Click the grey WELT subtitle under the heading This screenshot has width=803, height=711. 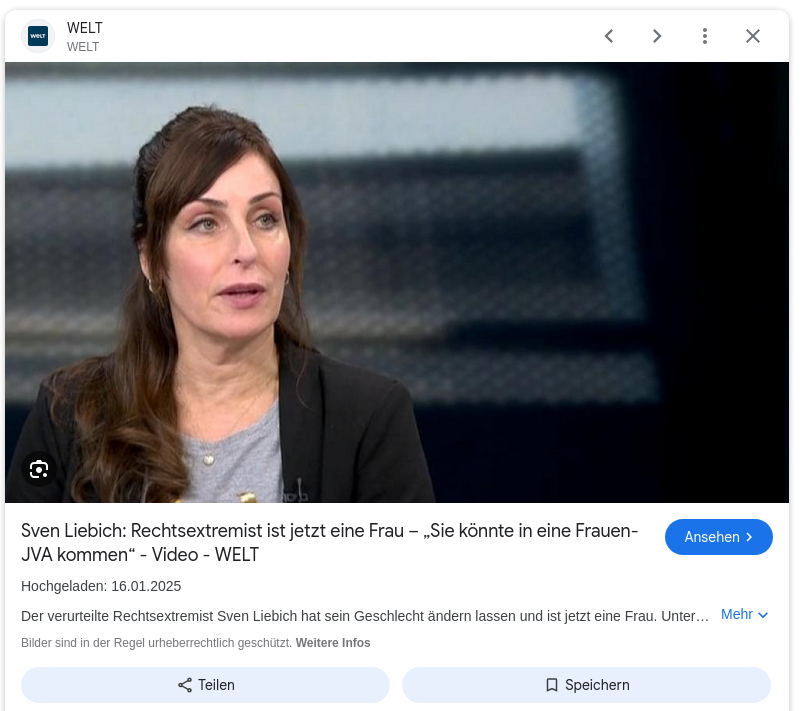[x=82, y=47]
